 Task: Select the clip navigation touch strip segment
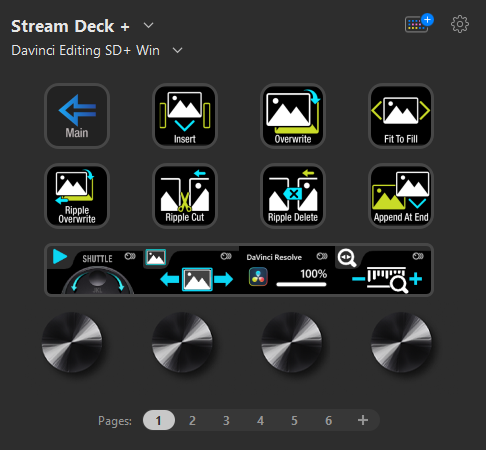tap(191, 270)
